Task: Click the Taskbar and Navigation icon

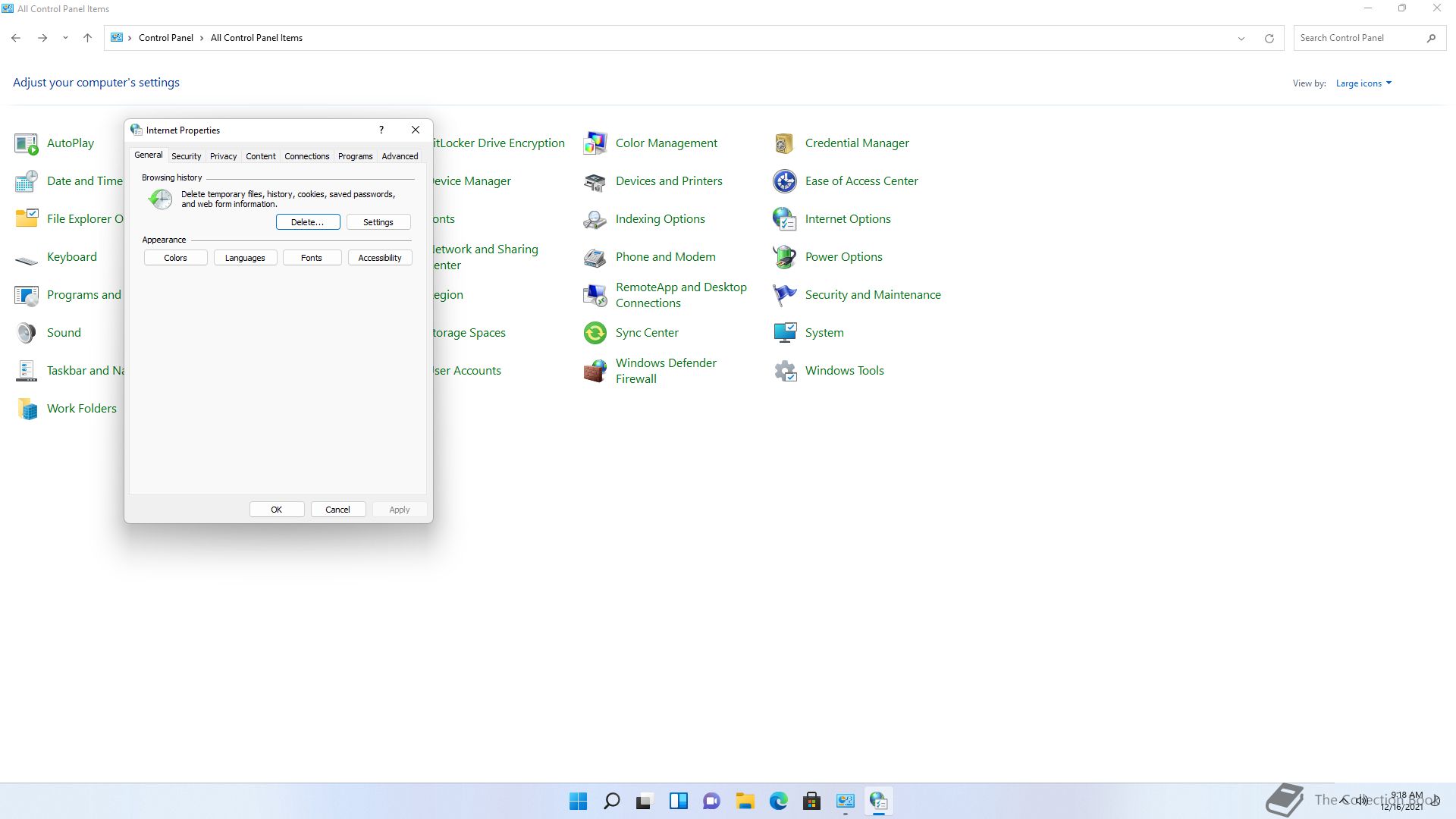Action: (x=27, y=371)
